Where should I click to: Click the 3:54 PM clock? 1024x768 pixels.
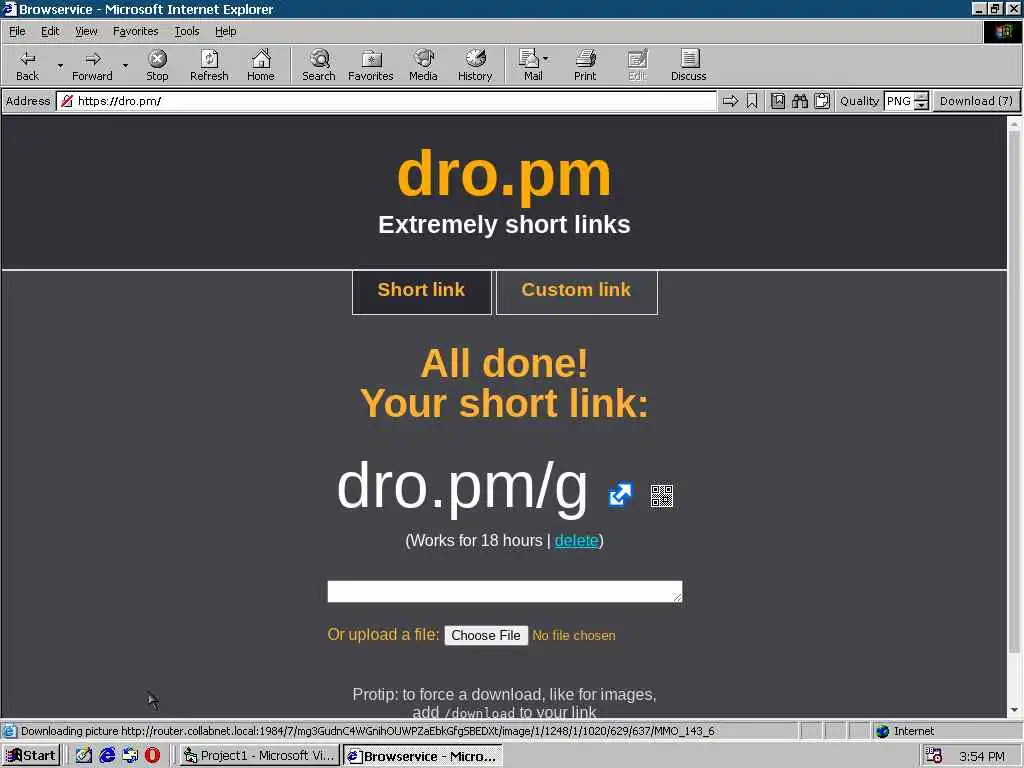tap(982, 756)
